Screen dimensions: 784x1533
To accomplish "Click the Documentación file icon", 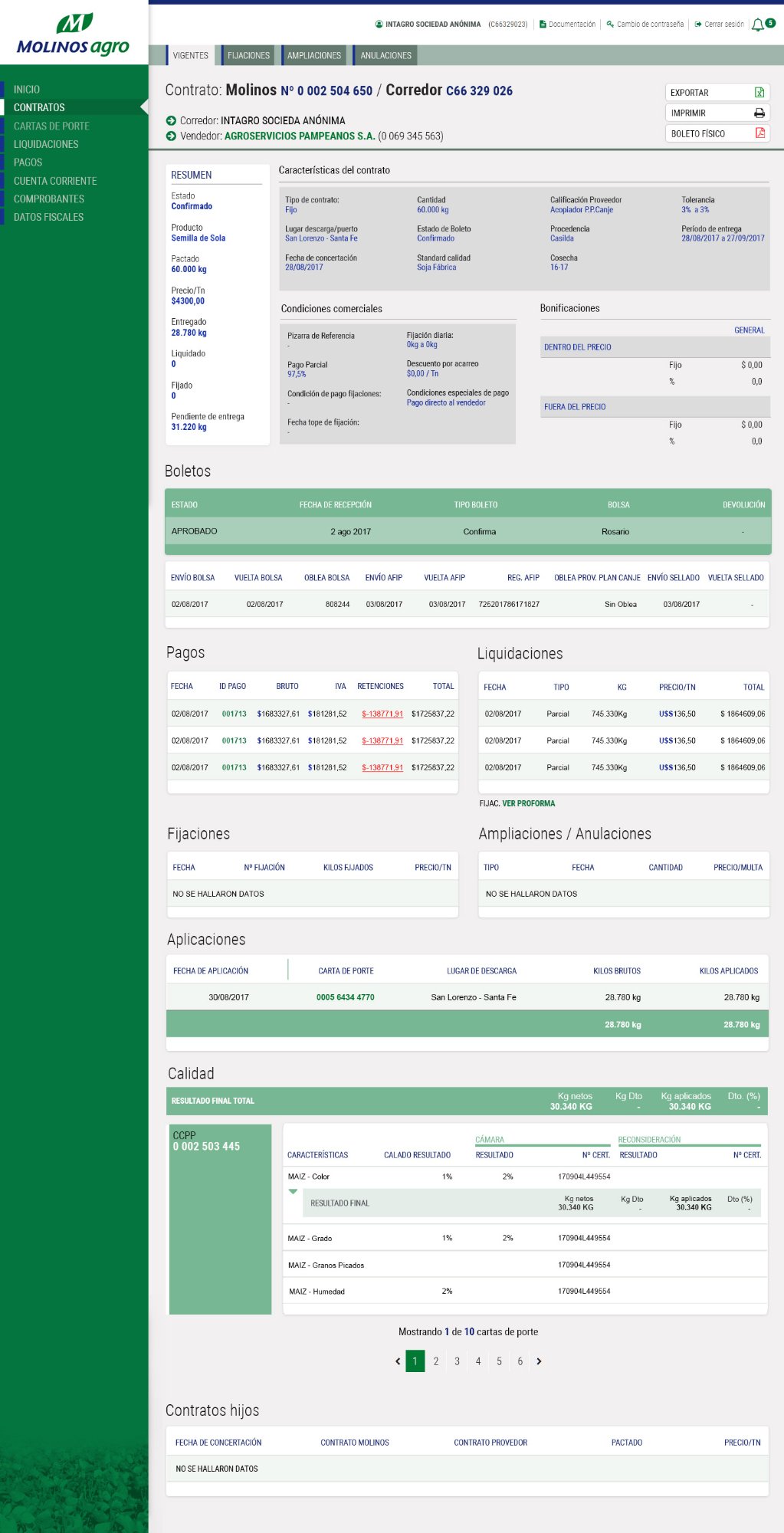I will [x=543, y=25].
